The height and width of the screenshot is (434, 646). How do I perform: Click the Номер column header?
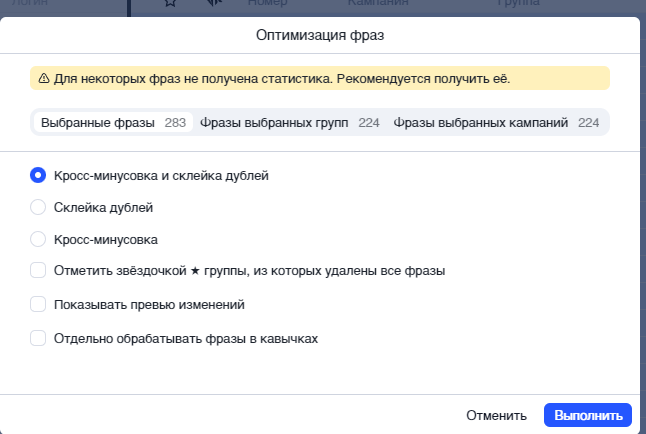click(267, 4)
